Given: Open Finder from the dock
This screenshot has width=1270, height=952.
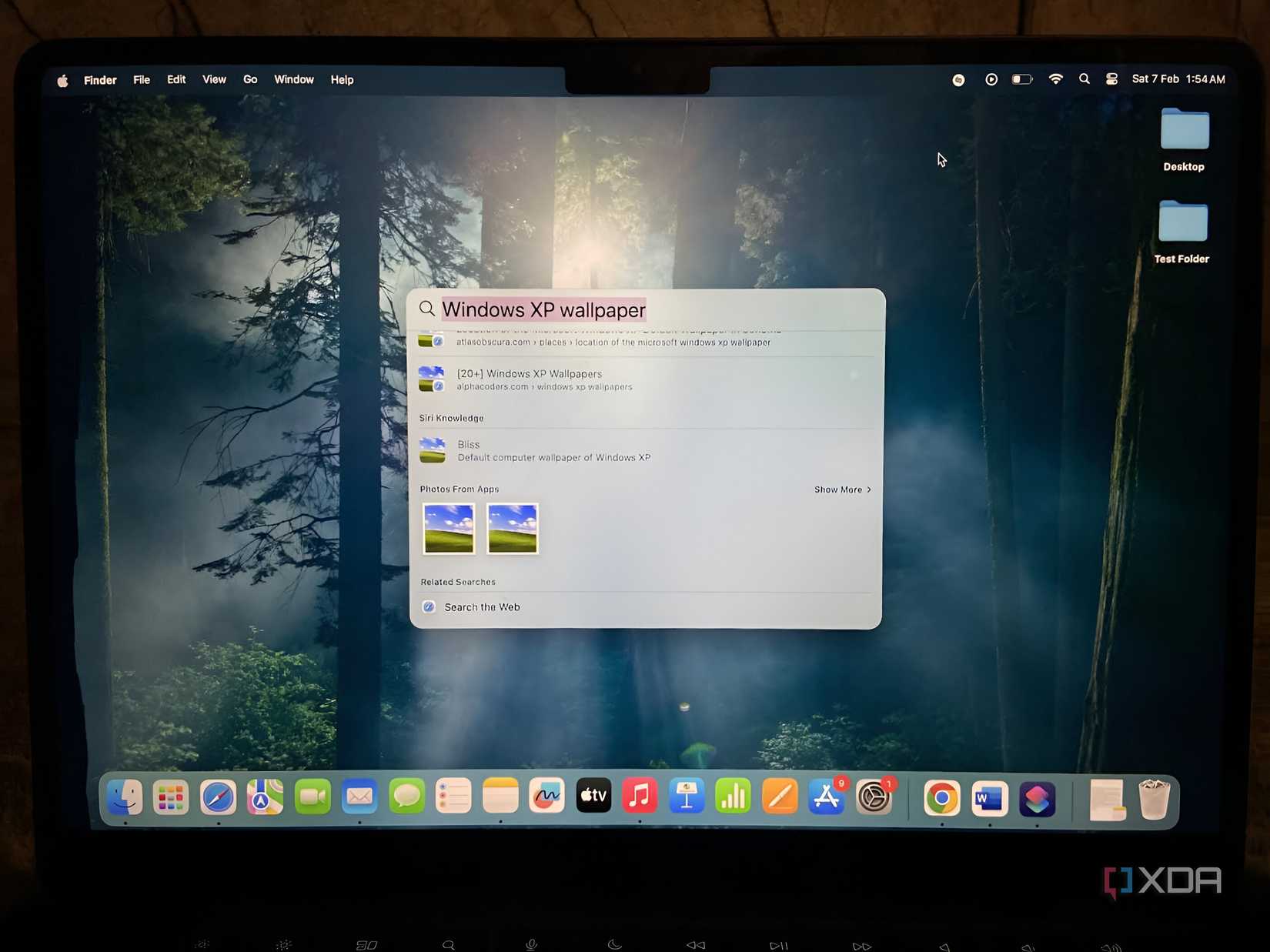Looking at the screenshot, I should 125,797.
